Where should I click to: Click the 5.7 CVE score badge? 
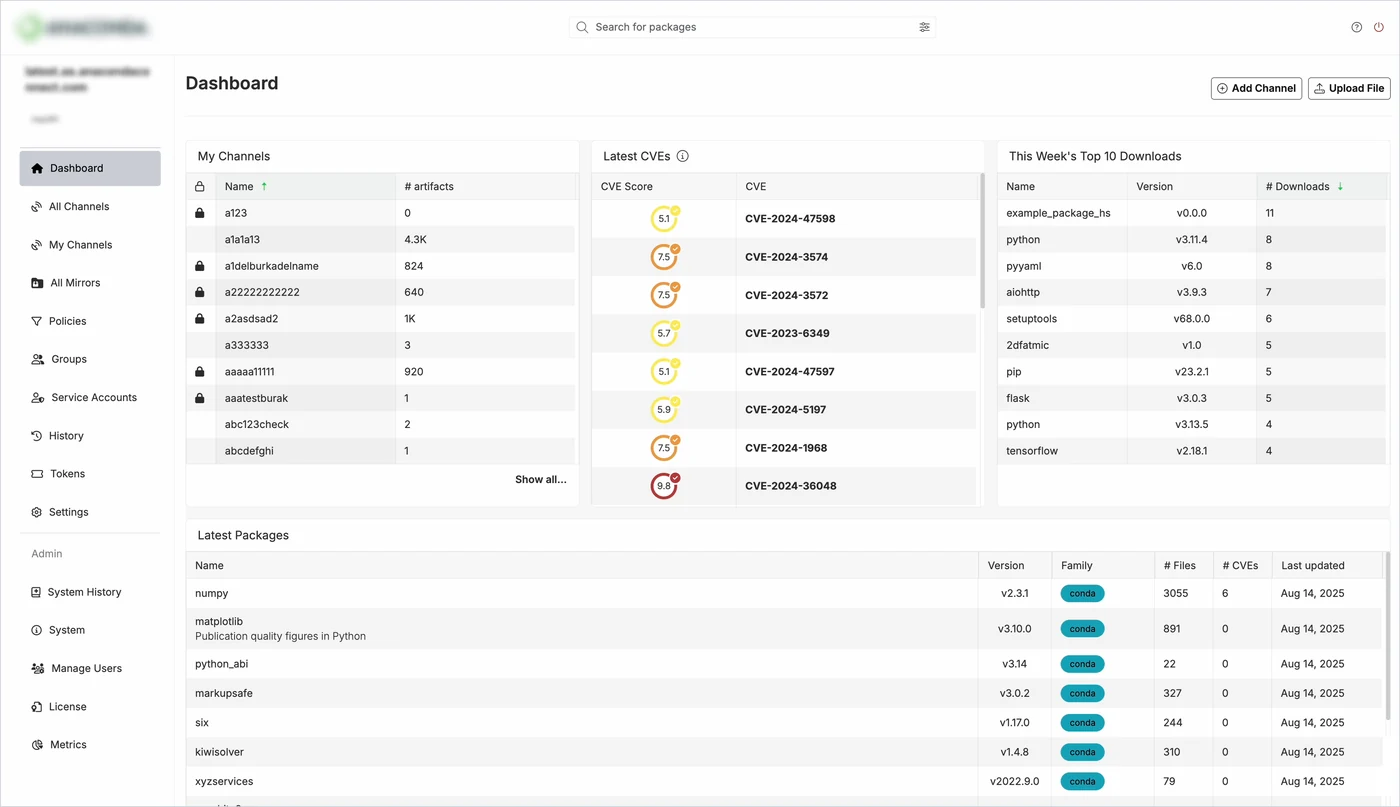tap(664, 333)
